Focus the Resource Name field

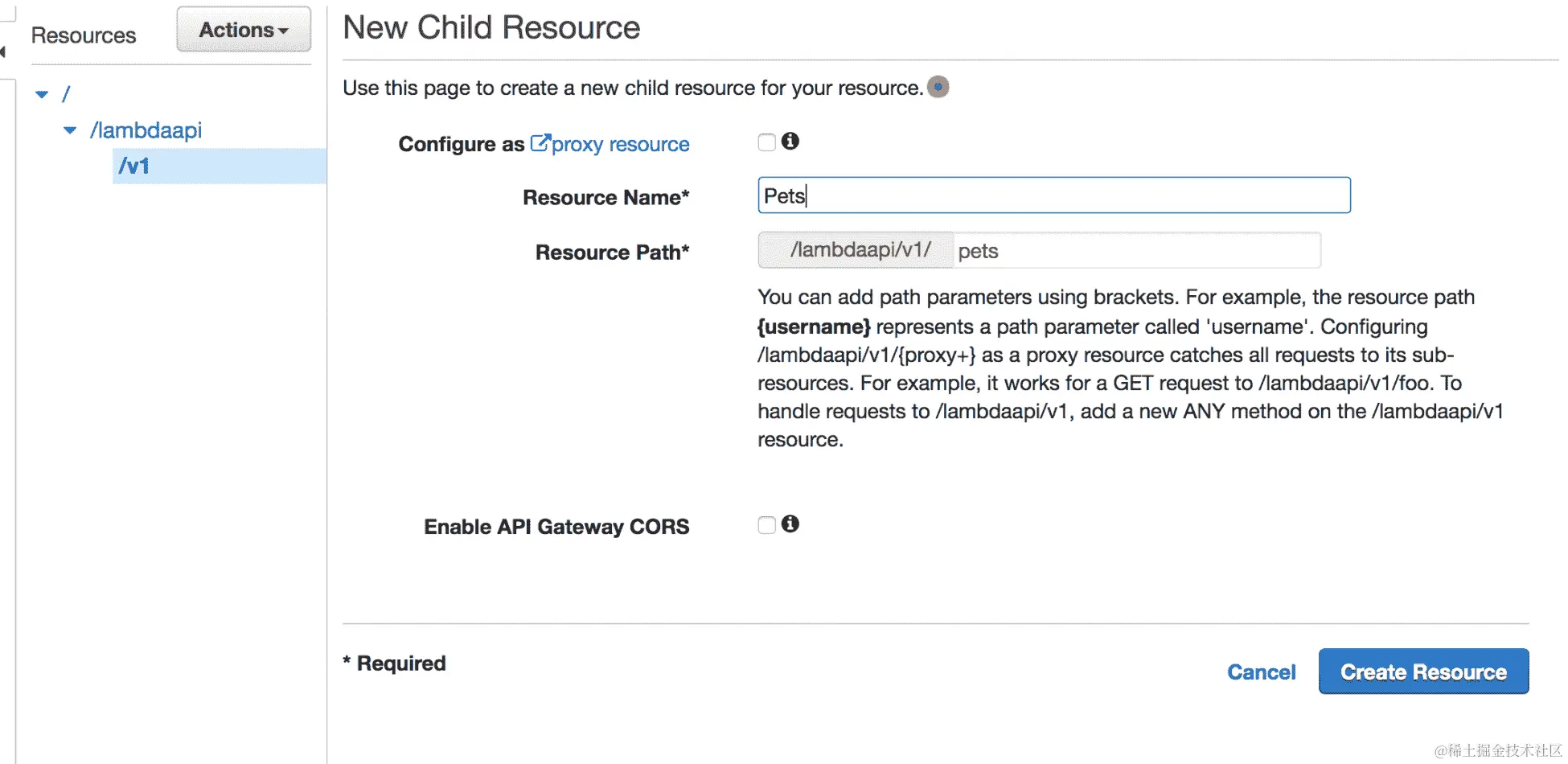tap(1053, 195)
